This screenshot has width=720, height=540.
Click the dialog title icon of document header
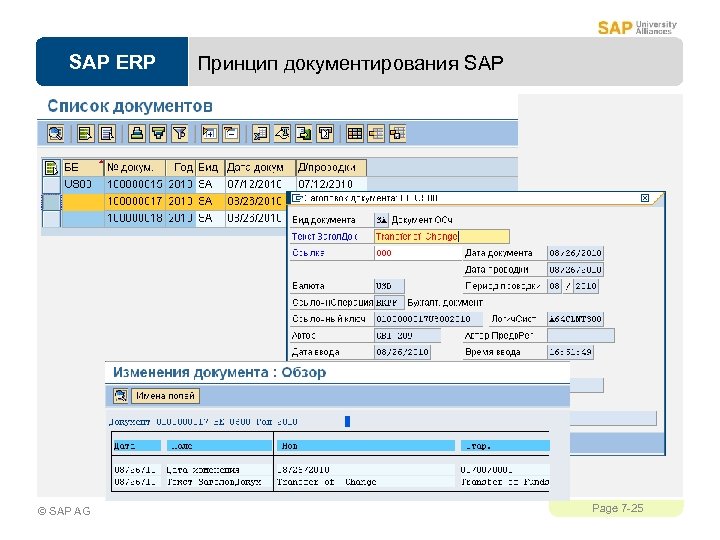tap(298, 198)
